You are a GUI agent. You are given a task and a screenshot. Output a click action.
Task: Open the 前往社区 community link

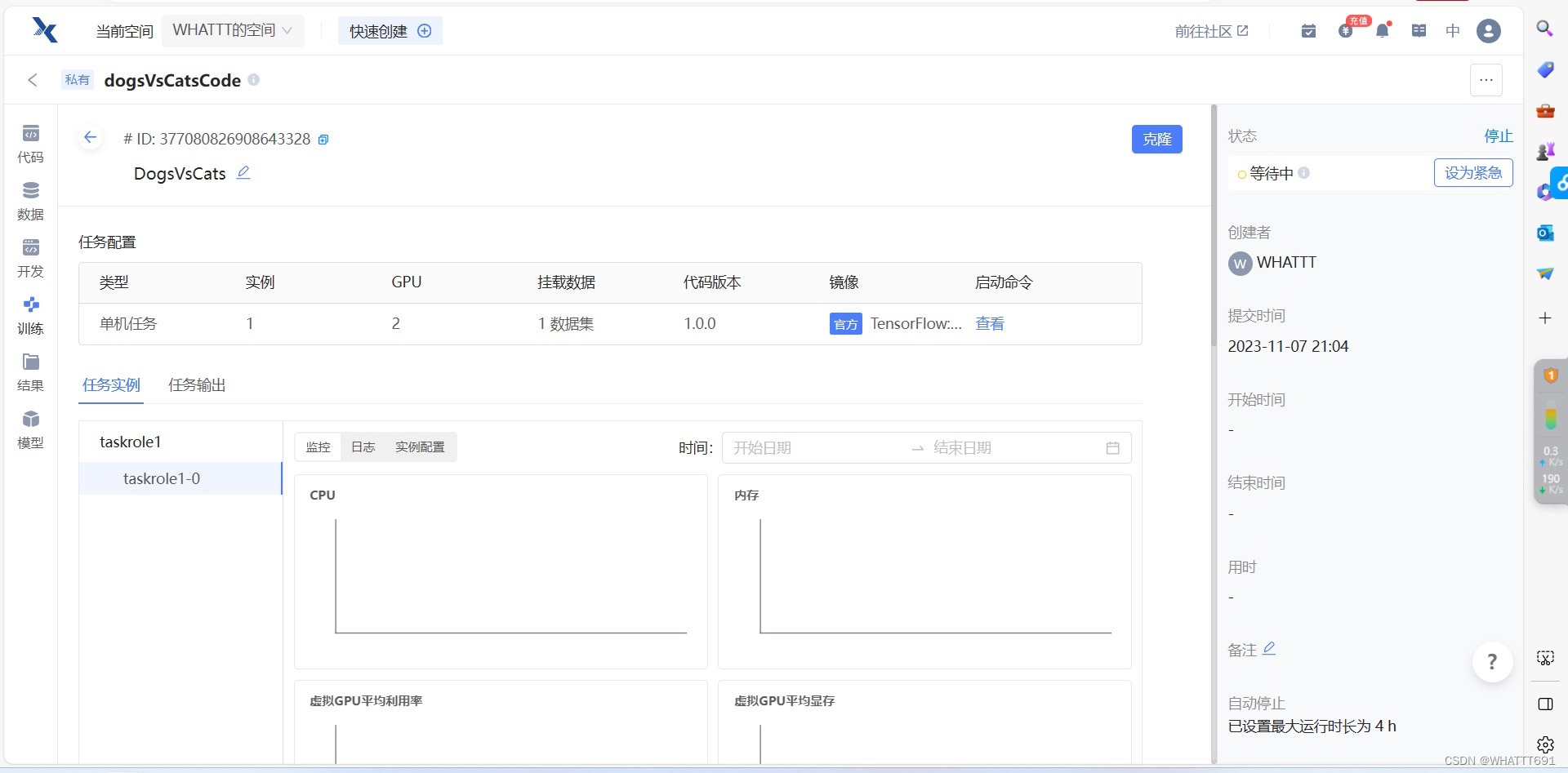[1212, 31]
